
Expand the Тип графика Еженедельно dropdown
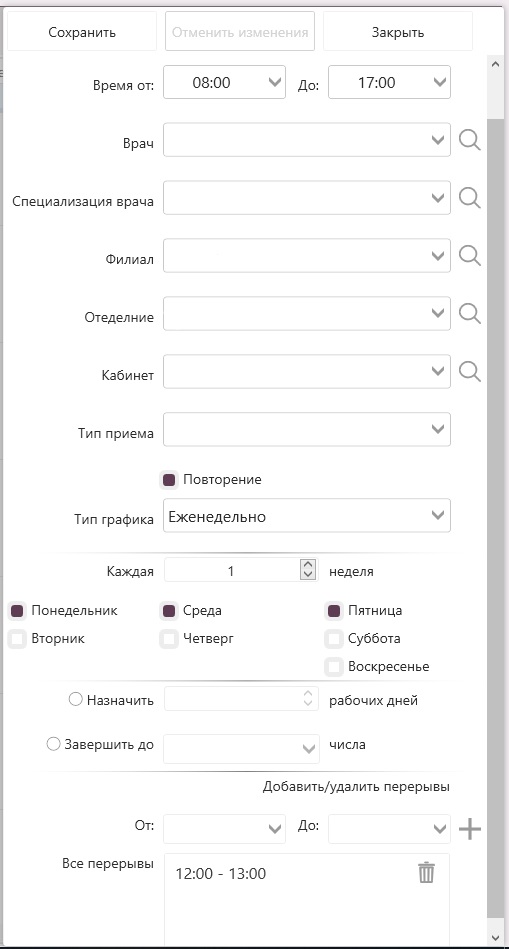307,516
